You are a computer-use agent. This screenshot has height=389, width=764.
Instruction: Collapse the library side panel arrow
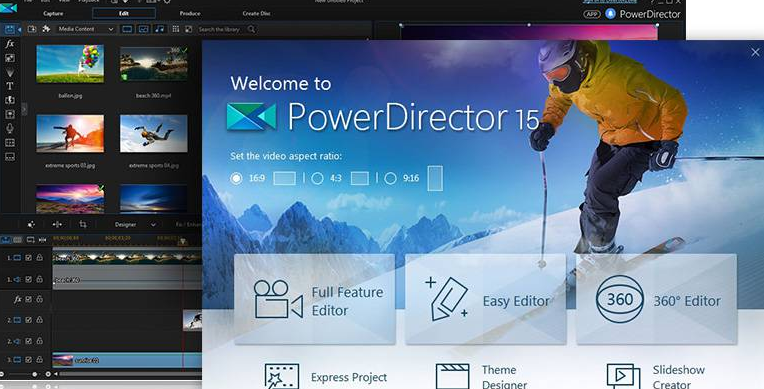[x=24, y=109]
